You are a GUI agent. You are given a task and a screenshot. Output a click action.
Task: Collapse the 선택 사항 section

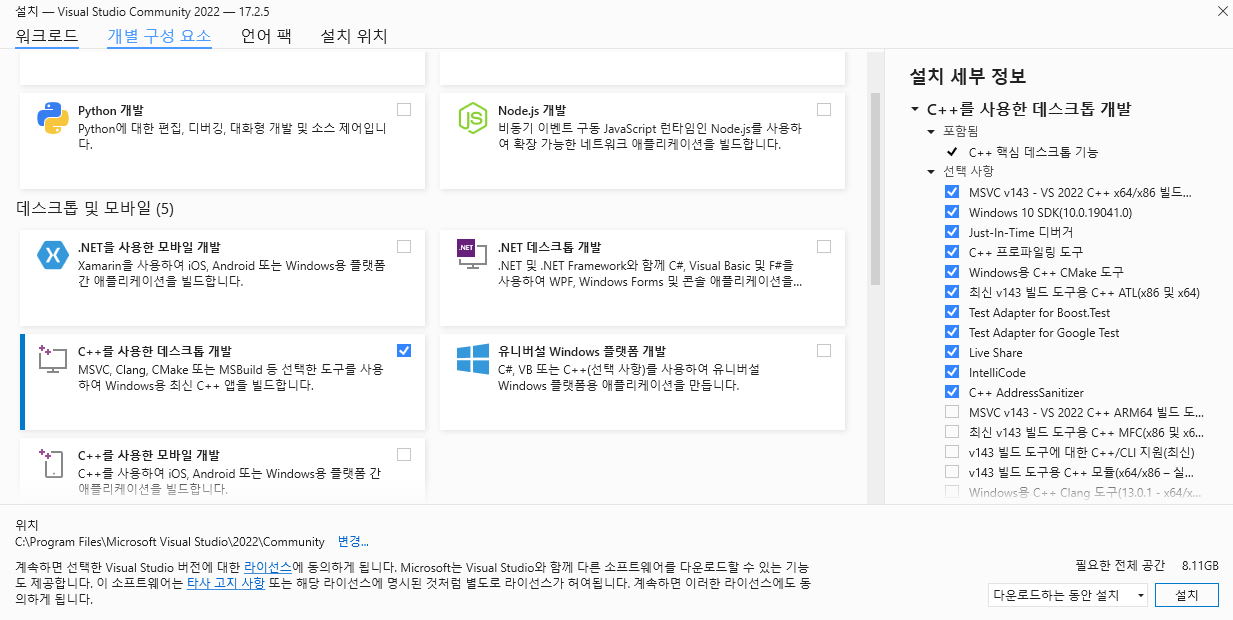931,171
